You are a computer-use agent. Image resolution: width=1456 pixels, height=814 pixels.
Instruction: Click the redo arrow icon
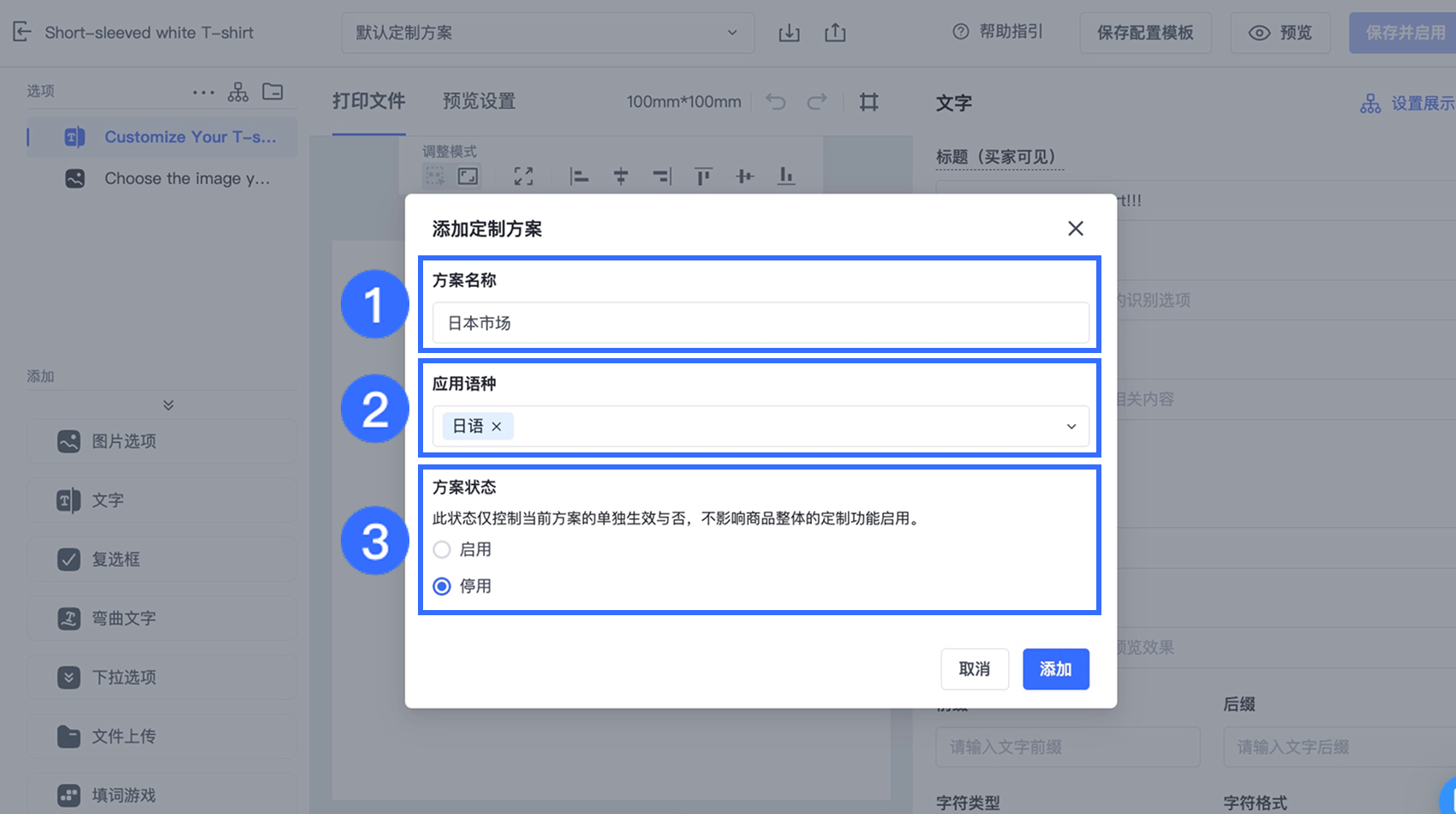[x=817, y=102]
